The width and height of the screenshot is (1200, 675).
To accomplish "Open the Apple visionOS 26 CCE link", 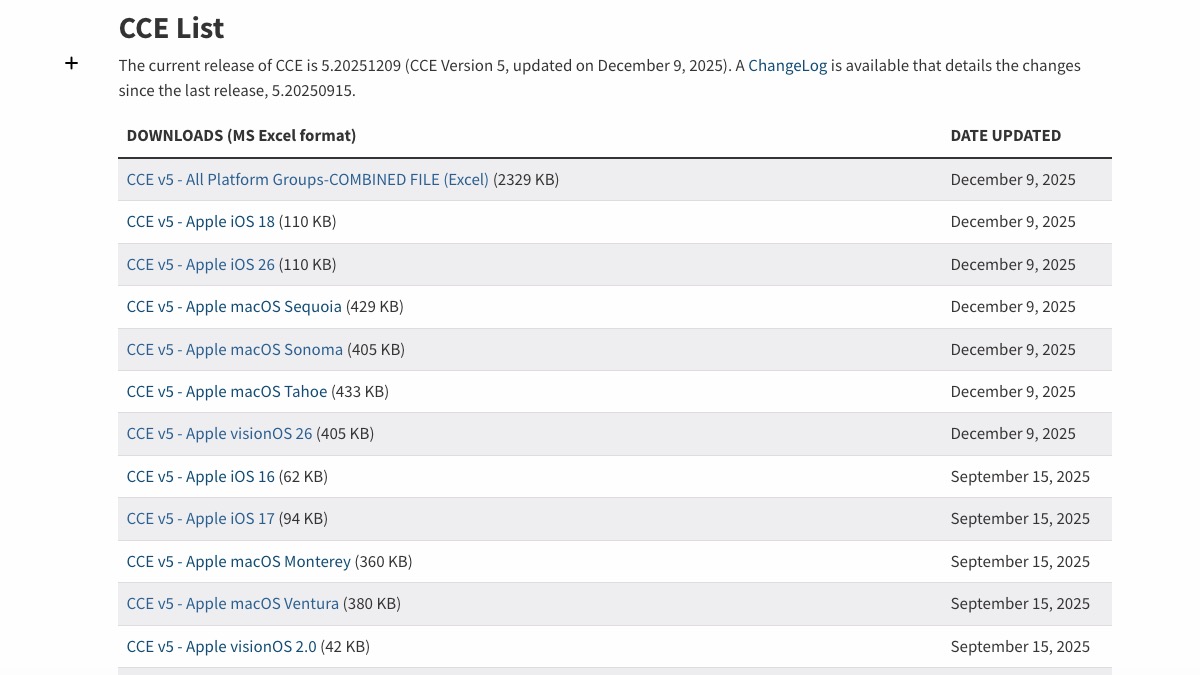I will [219, 434].
